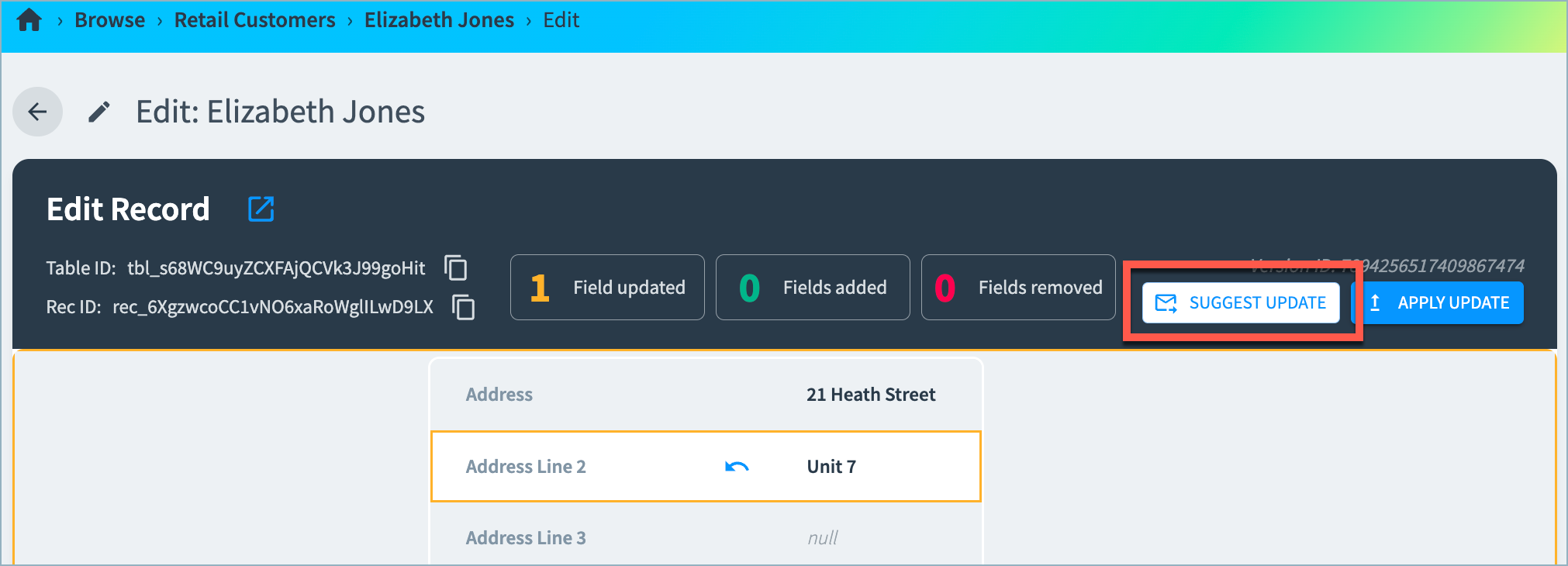This screenshot has width=1568, height=566.
Task: Undo the Address Line 2 change
Action: pyautogui.click(x=736, y=467)
